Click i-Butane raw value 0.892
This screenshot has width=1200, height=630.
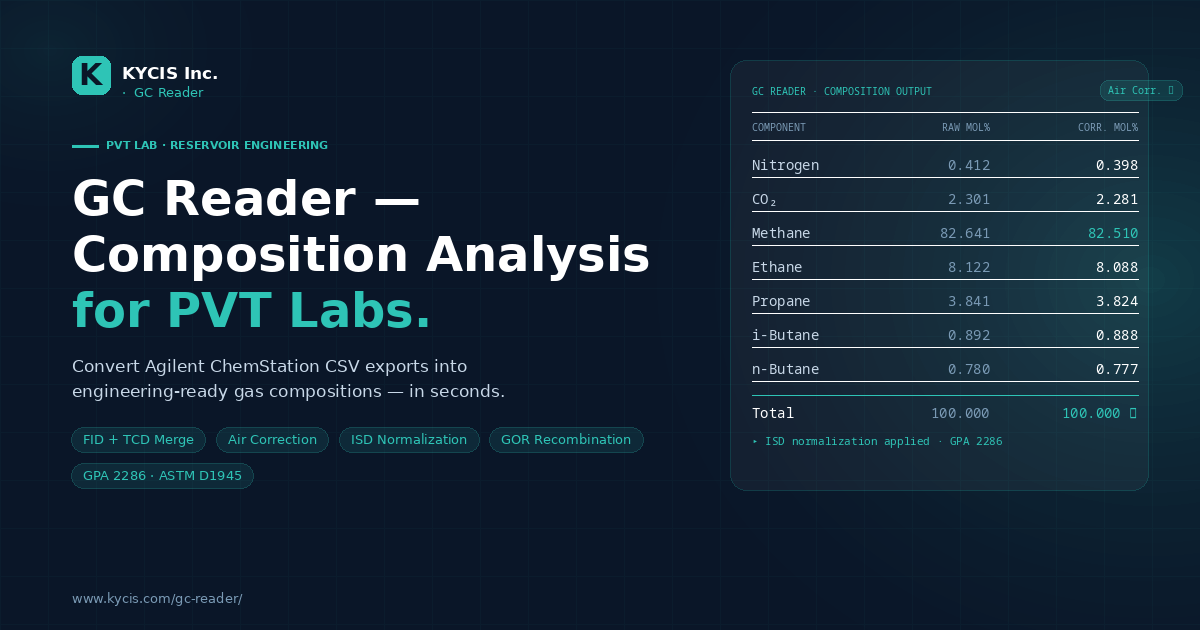click(x=969, y=335)
